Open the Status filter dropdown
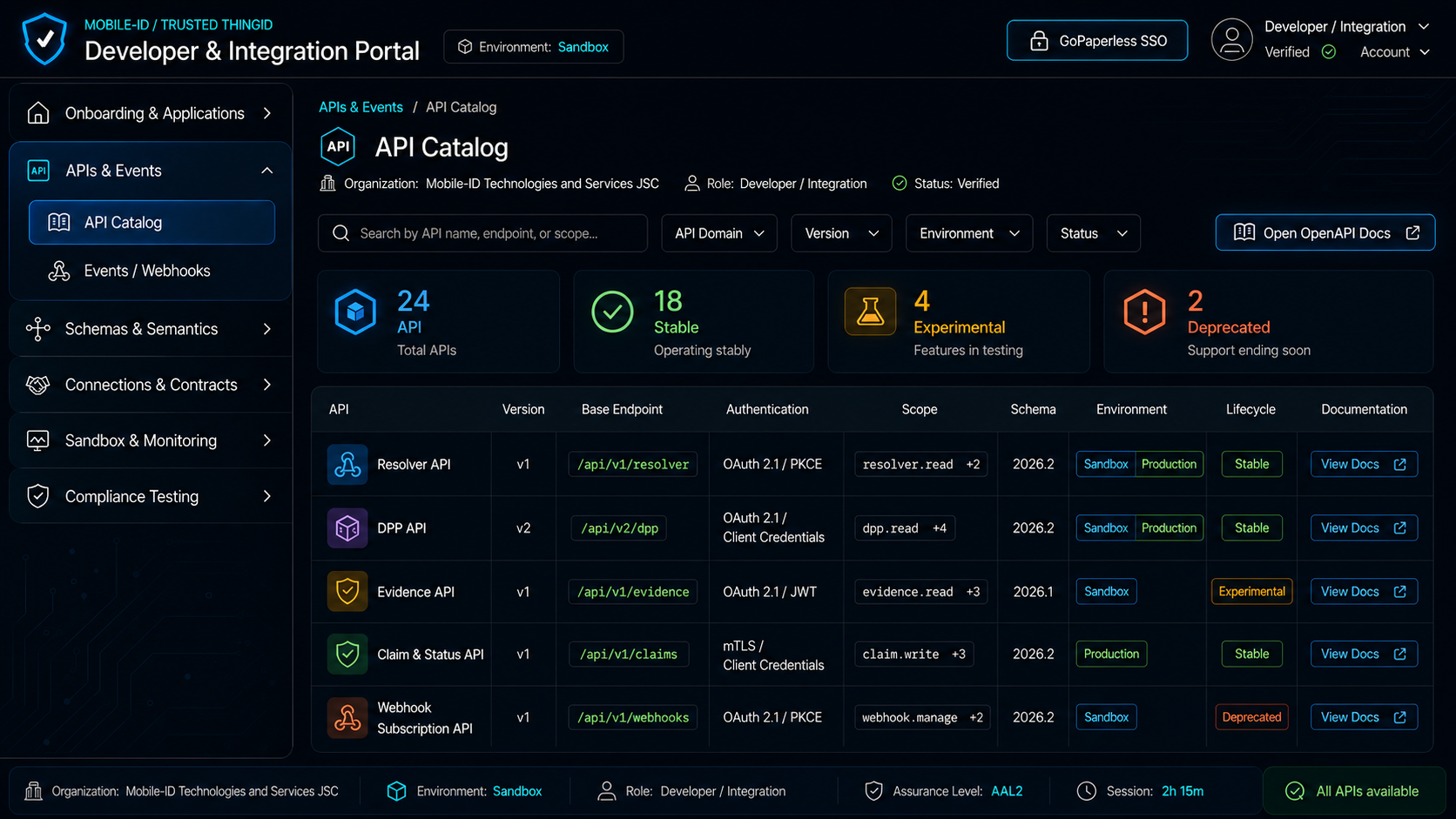Screen dimensions: 1456x819 pos(1094,233)
